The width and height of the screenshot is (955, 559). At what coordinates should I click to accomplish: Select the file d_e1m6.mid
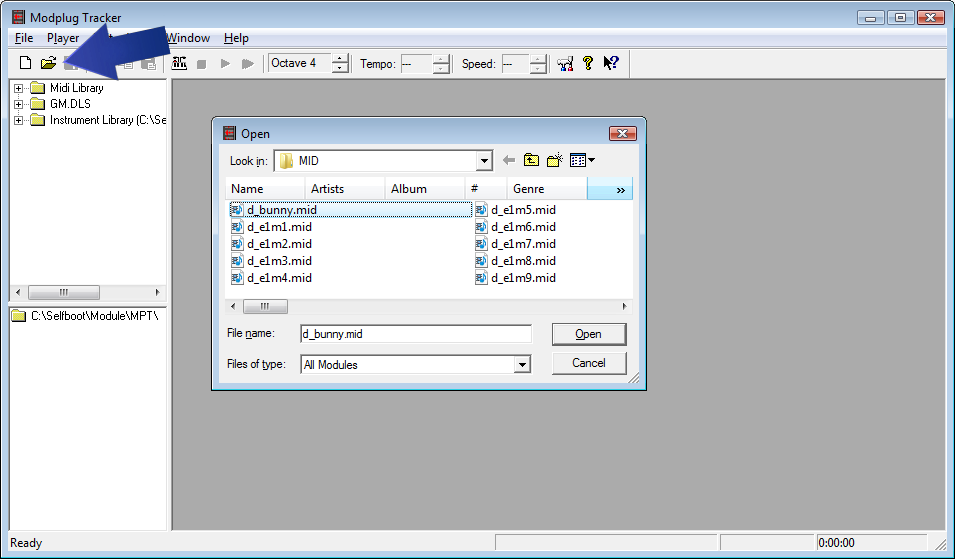point(515,227)
